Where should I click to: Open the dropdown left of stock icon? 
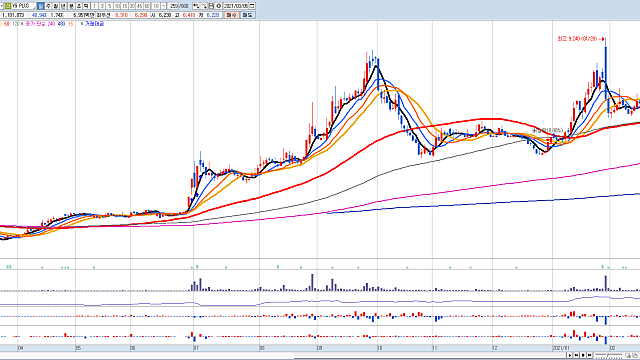[2, 6]
